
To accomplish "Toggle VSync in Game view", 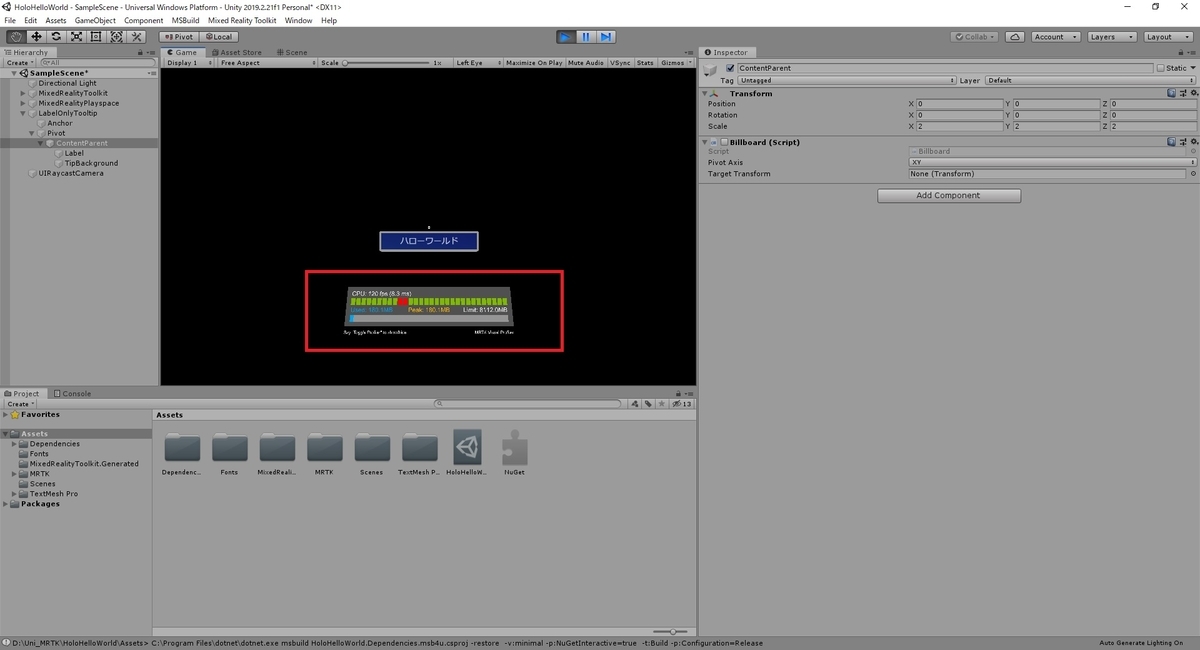I will 620,63.
